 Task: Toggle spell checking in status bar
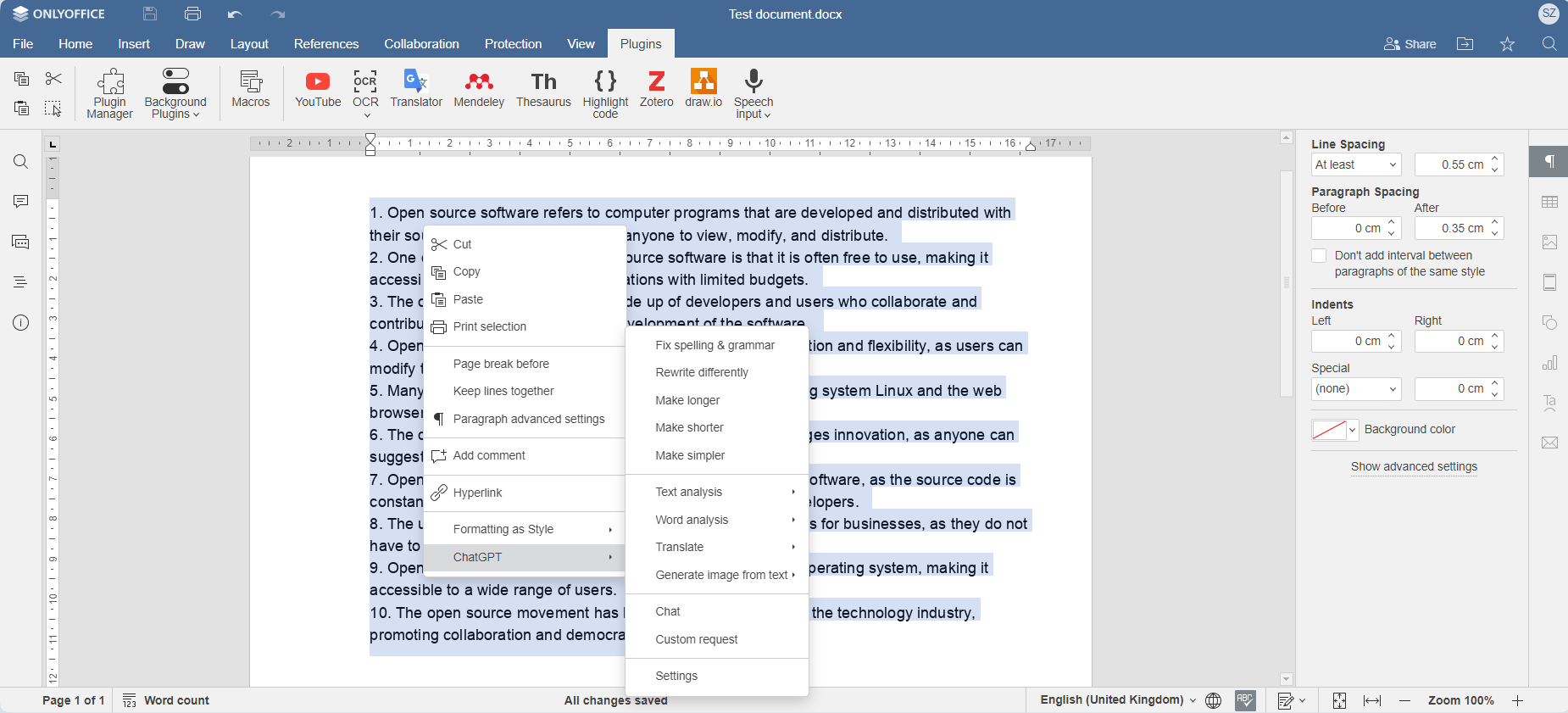[x=1245, y=700]
